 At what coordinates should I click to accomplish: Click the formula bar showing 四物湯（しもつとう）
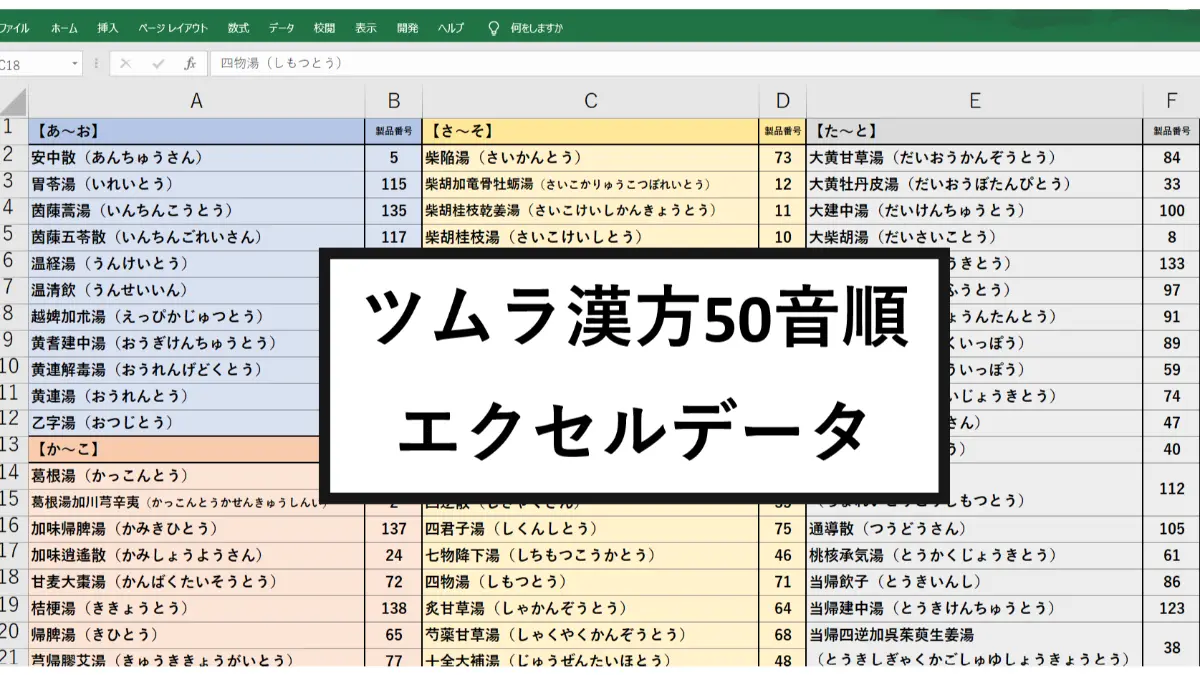click(x=704, y=64)
